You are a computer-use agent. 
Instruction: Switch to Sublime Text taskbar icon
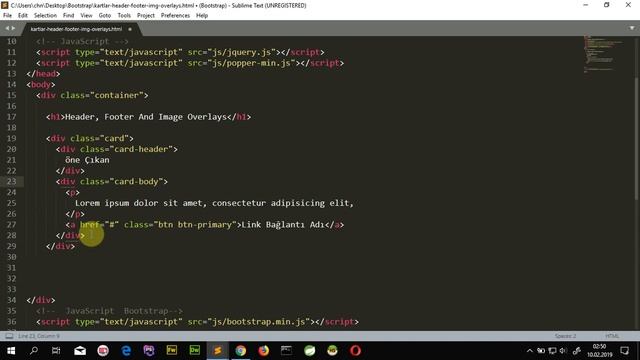pyautogui.click(x=218, y=351)
